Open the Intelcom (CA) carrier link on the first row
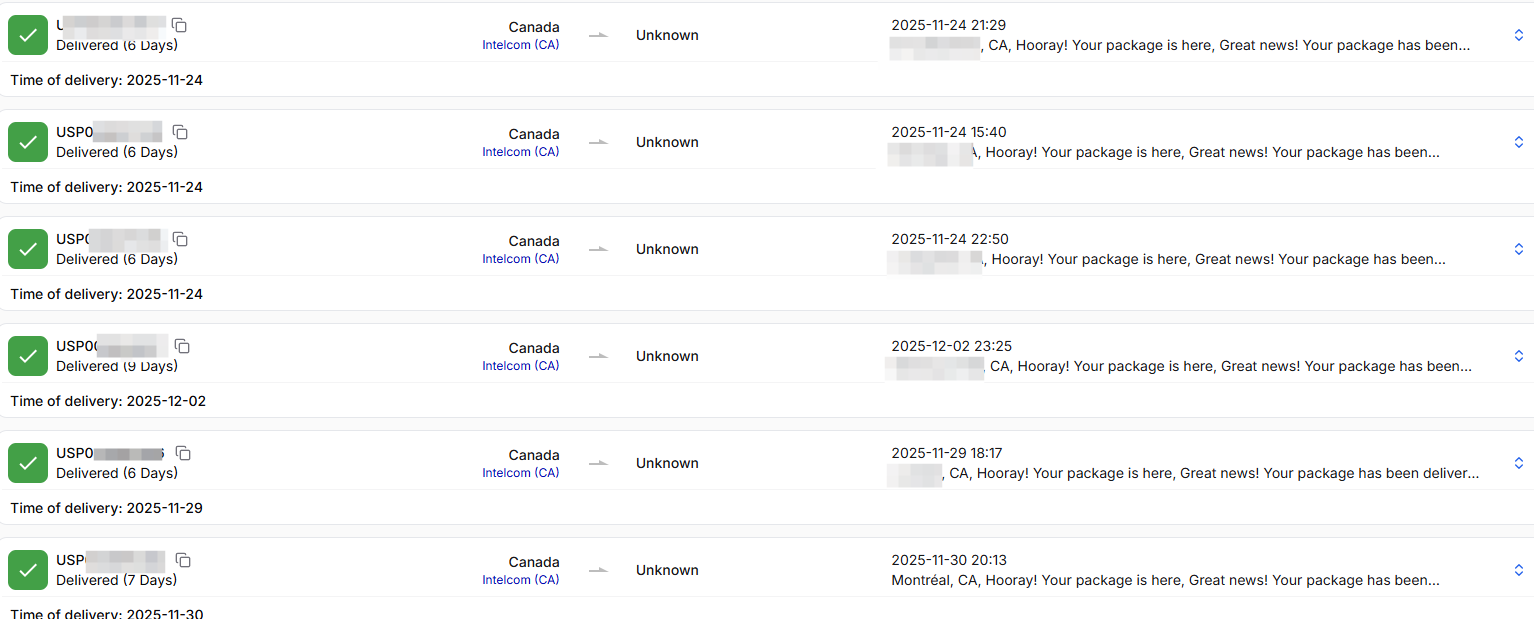 [x=521, y=44]
